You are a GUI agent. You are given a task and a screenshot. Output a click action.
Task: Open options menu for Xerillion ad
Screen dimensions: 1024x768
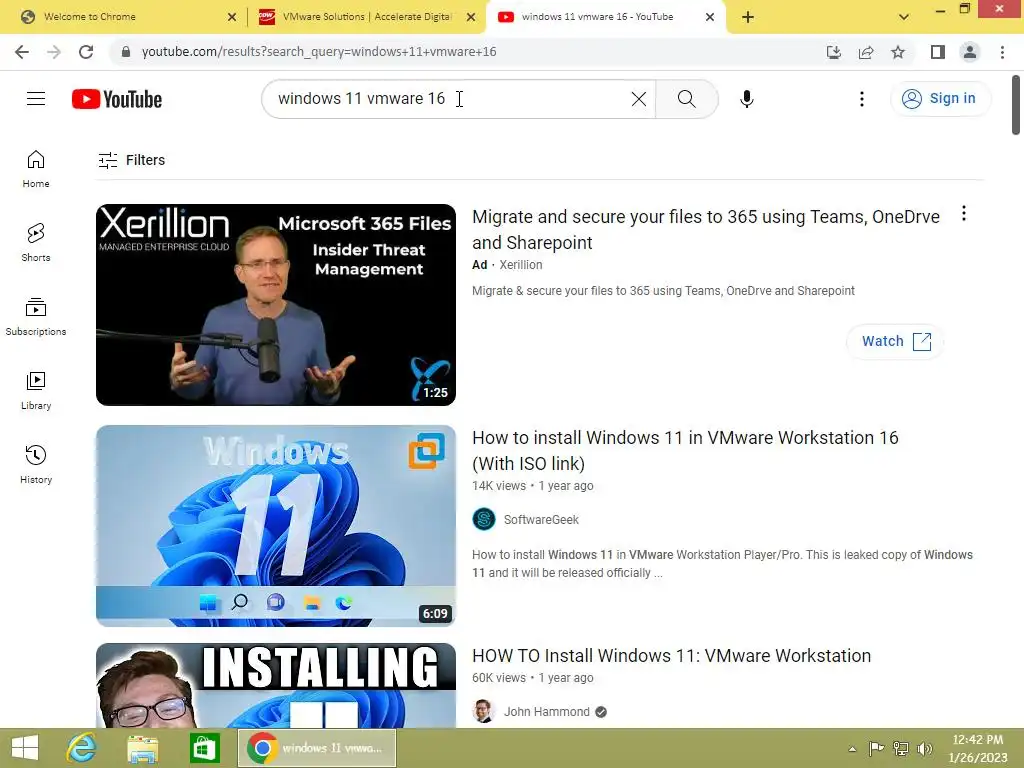pos(963,214)
